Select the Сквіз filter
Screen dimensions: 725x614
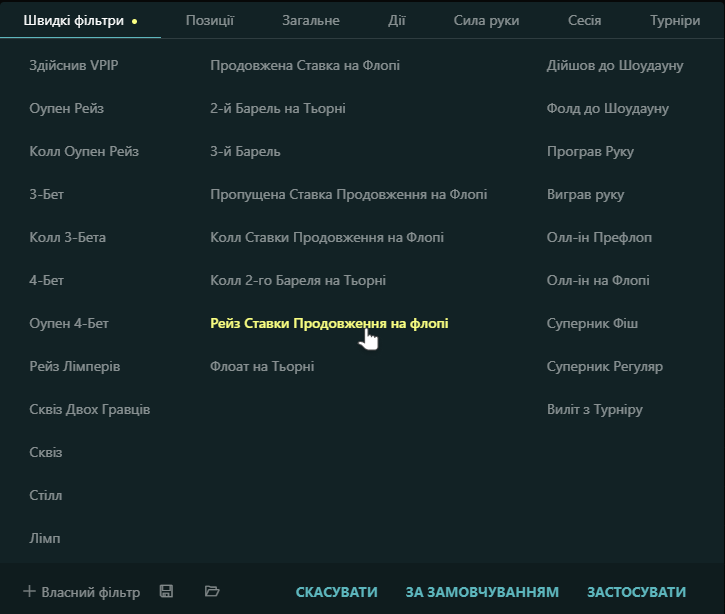click(46, 452)
